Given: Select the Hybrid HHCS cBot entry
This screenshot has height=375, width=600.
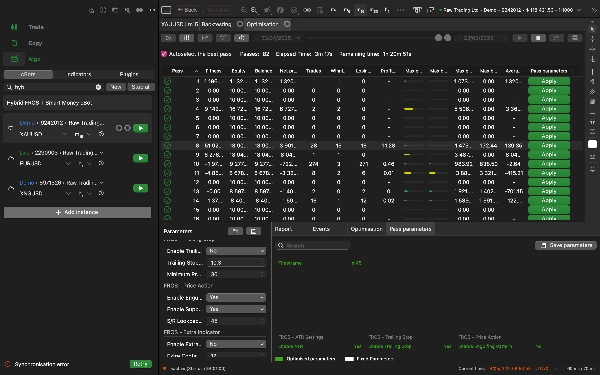Looking at the screenshot, I should coord(78,103).
